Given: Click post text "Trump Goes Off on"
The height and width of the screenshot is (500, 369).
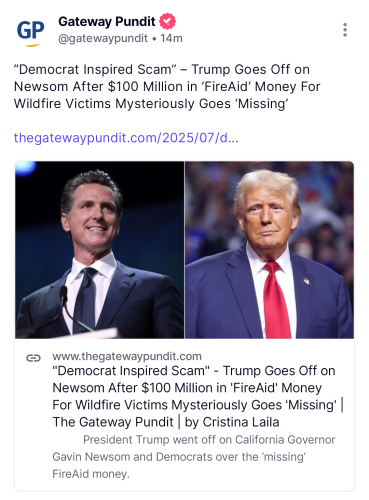Looking at the screenshot, I should coord(250,69).
